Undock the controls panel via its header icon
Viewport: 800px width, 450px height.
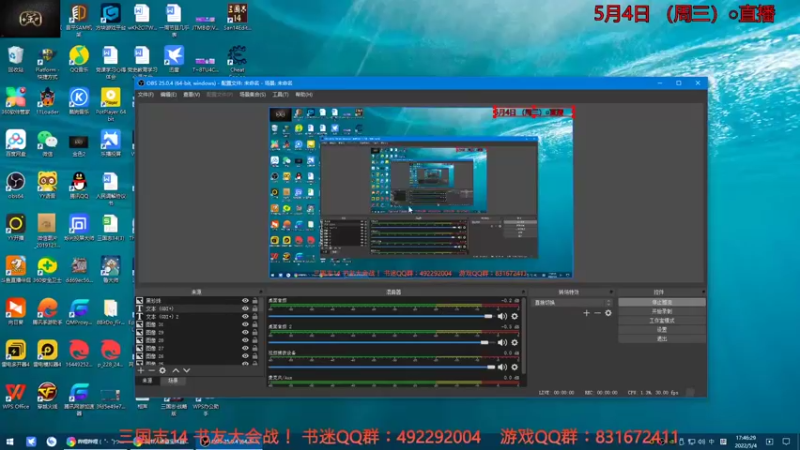(x=703, y=292)
